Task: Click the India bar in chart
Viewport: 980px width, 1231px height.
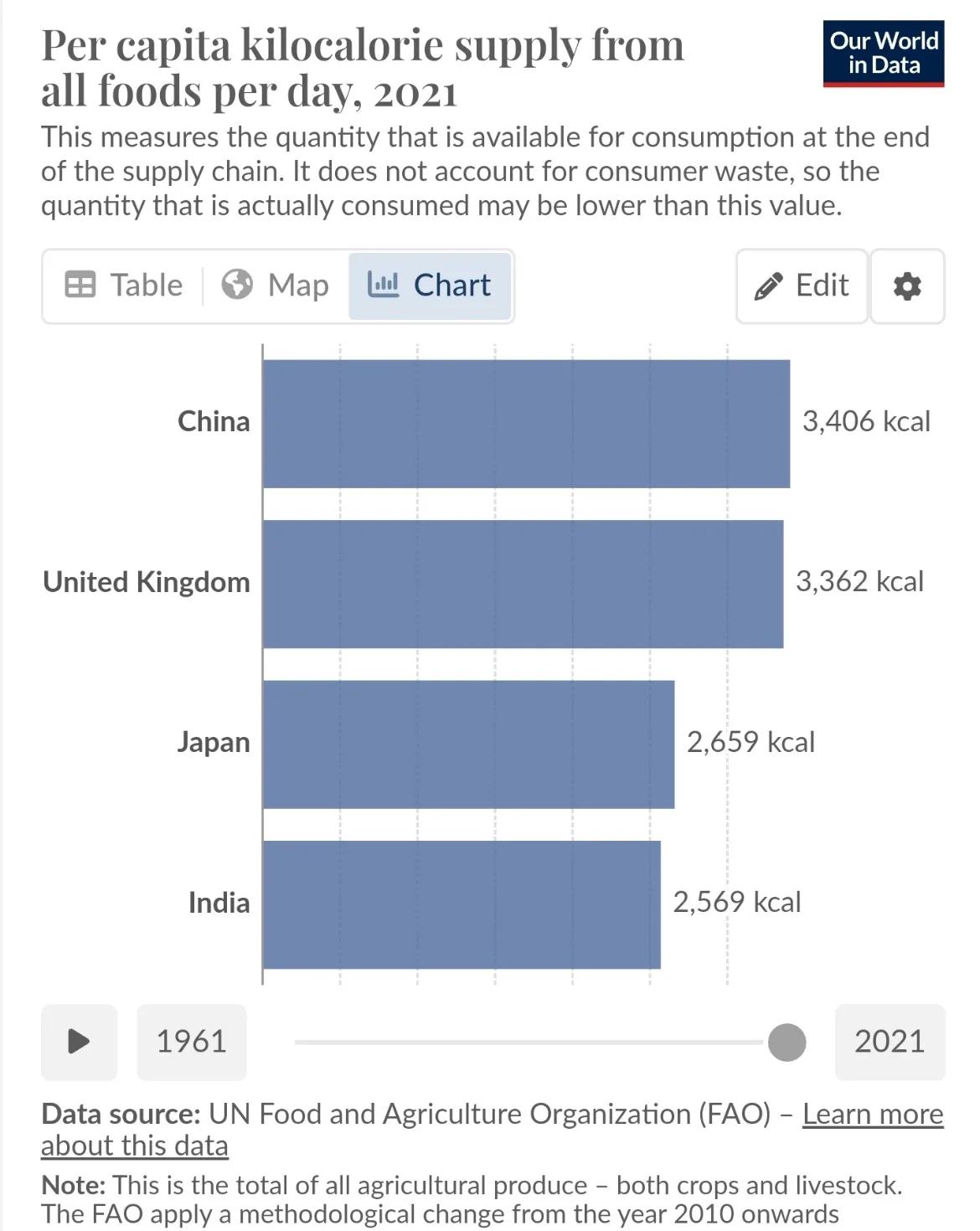Action: pos(462,904)
